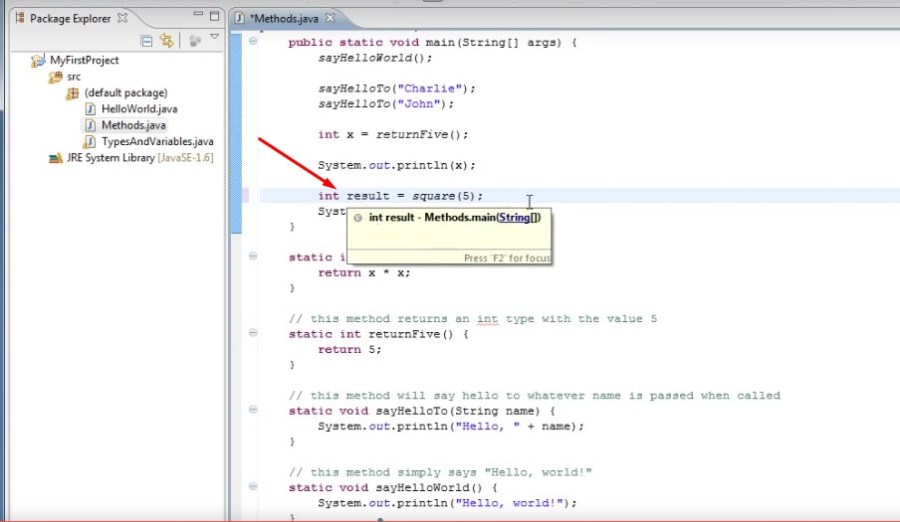Viewport: 900px width, 522px height.
Task: Close the Package Explorer view tab
Action: [x=122, y=18]
